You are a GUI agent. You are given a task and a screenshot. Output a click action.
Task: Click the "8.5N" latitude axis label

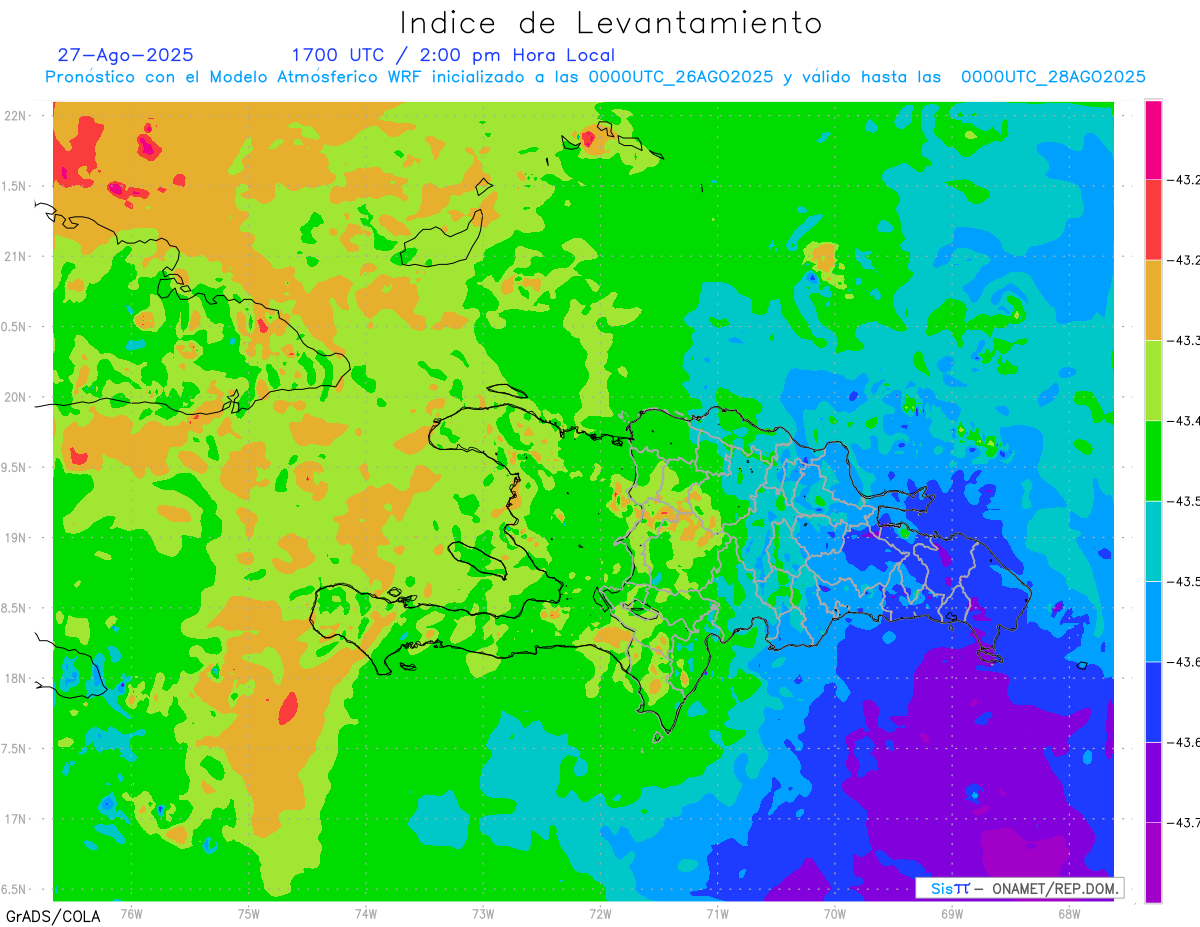tap(15, 608)
